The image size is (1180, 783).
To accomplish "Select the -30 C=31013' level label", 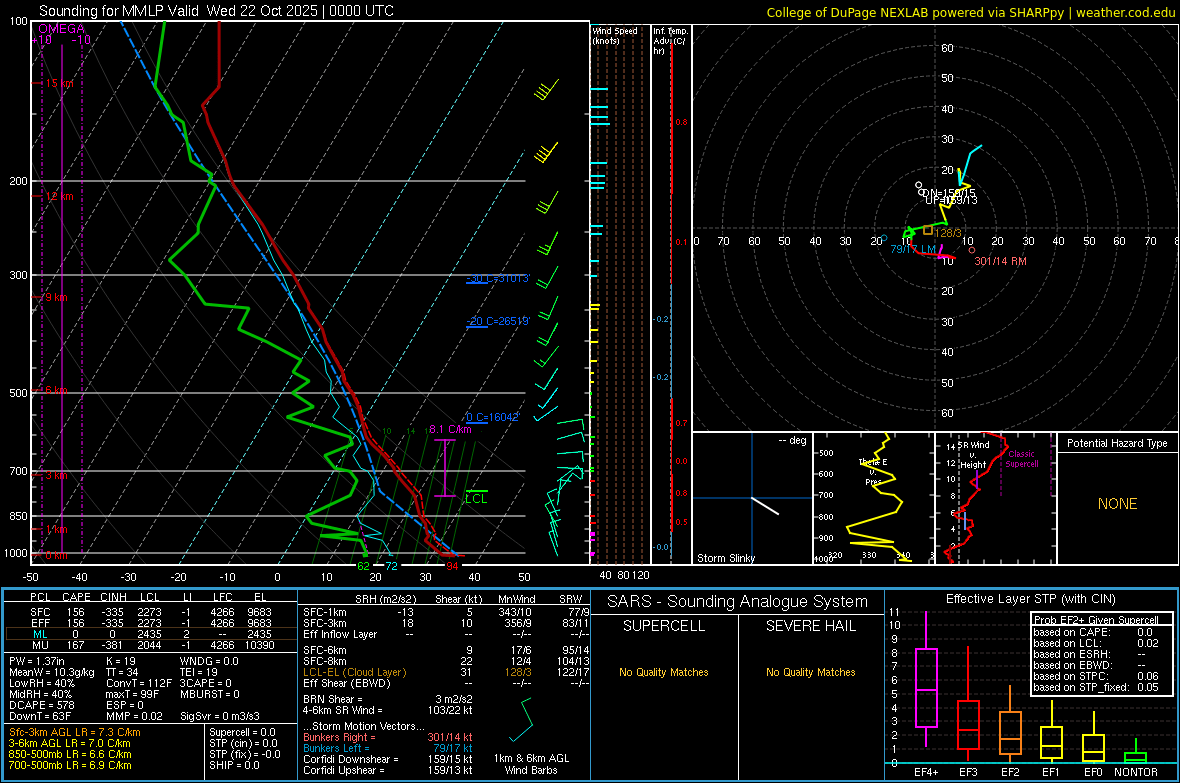I will point(498,279).
